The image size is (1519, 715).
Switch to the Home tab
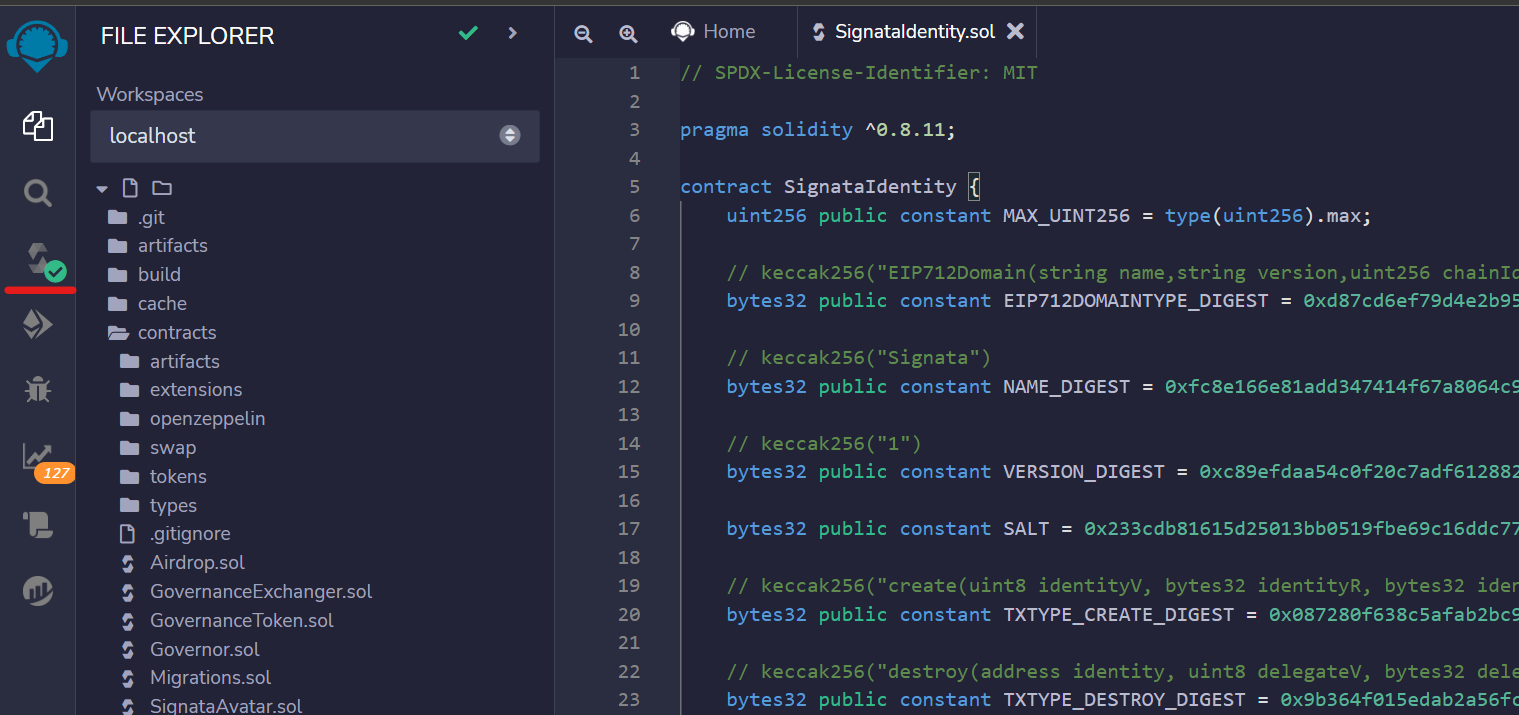point(713,32)
